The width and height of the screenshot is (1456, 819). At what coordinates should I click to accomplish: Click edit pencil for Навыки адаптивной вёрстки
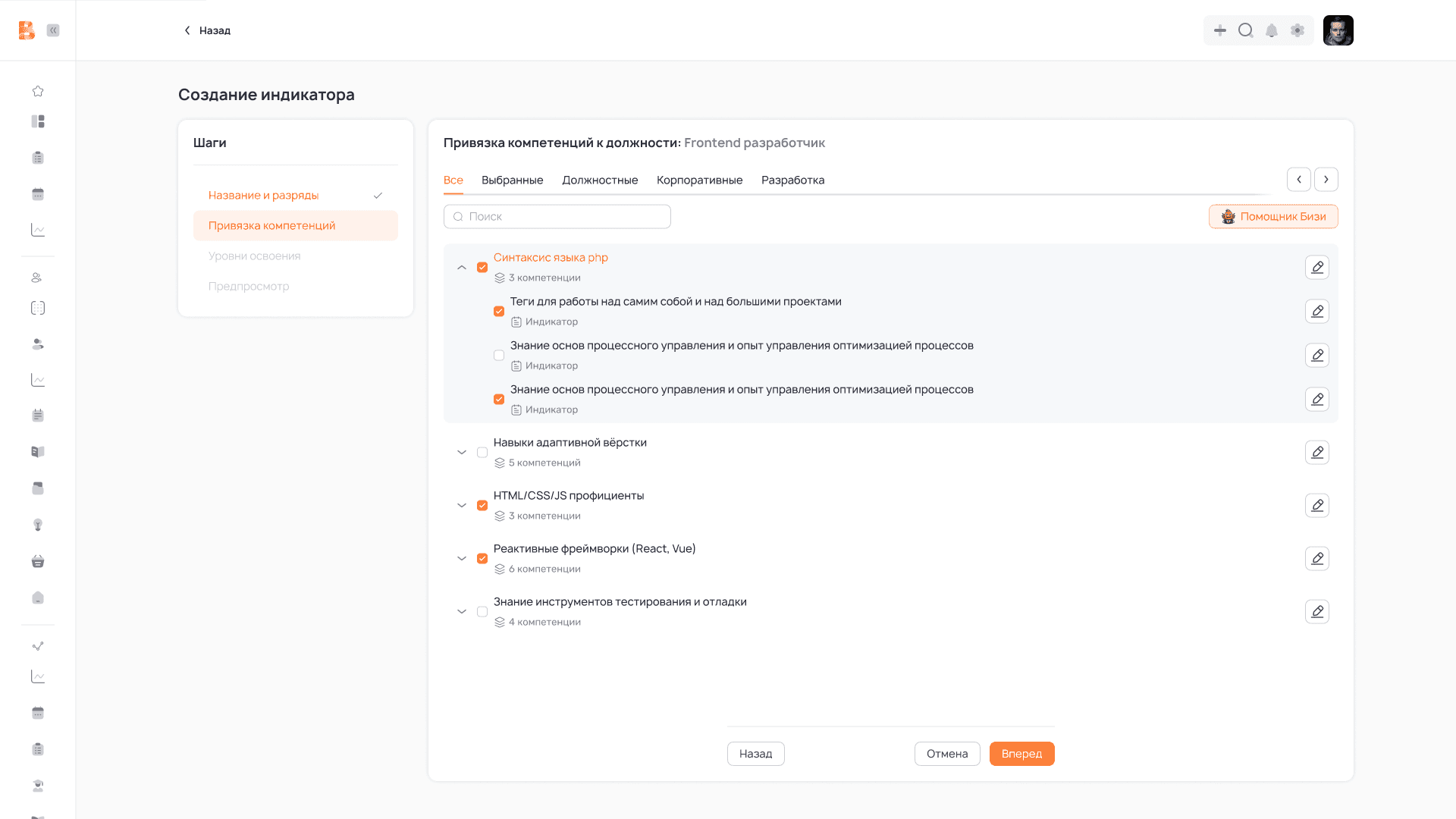click(x=1317, y=453)
